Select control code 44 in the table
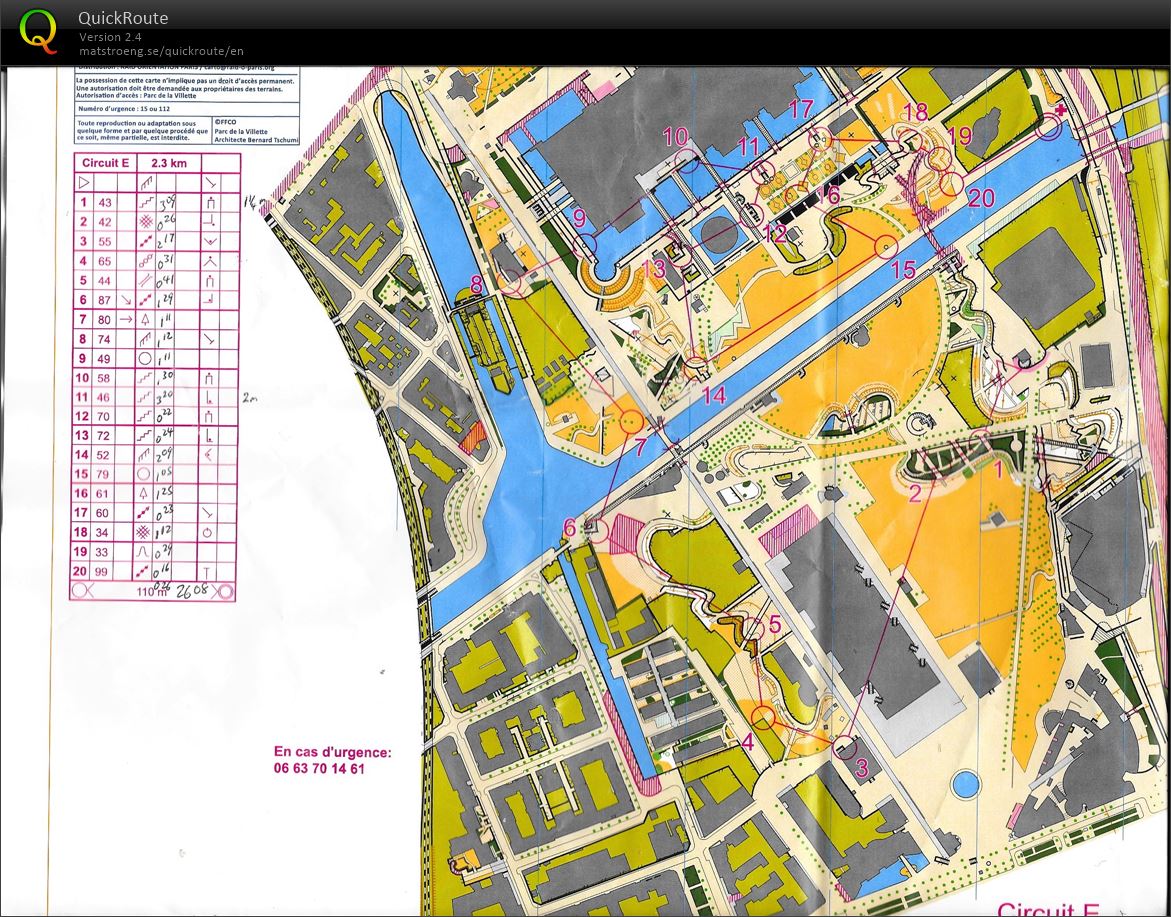 [x=105, y=281]
